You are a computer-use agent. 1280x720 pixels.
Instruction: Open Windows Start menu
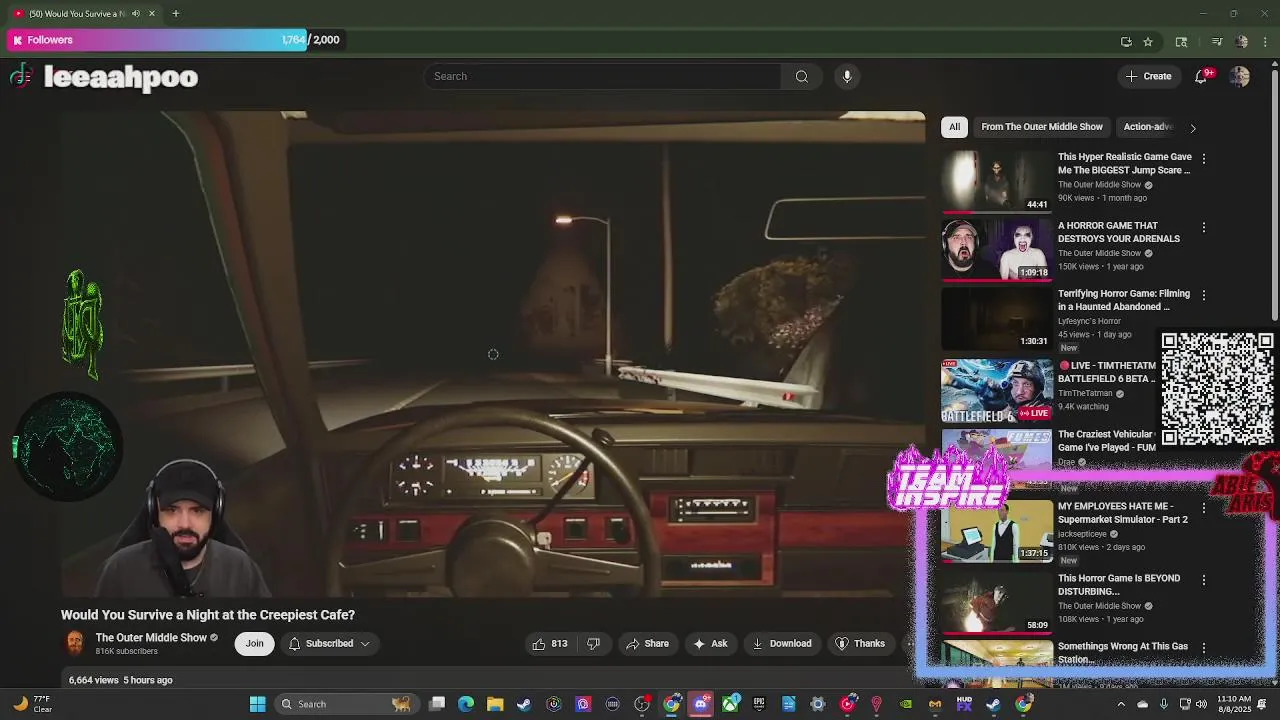pos(257,704)
